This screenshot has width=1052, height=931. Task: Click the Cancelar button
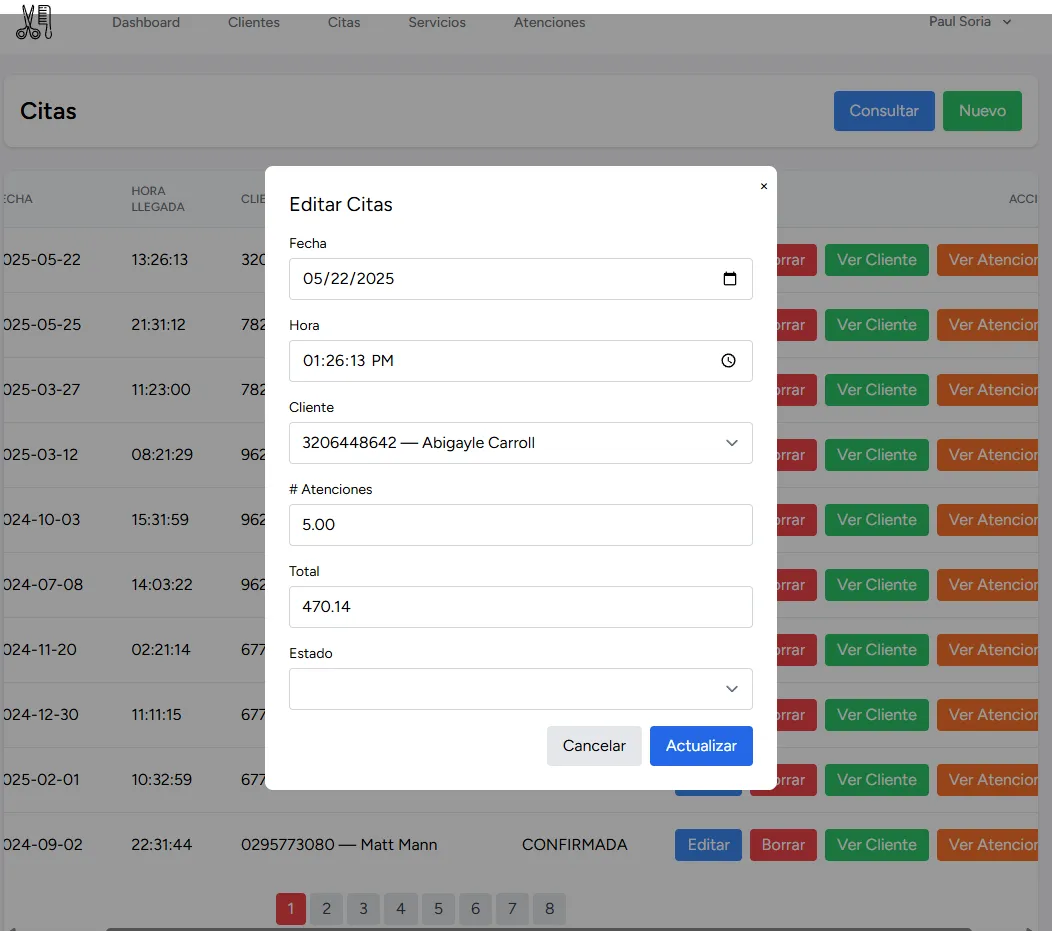coord(594,746)
